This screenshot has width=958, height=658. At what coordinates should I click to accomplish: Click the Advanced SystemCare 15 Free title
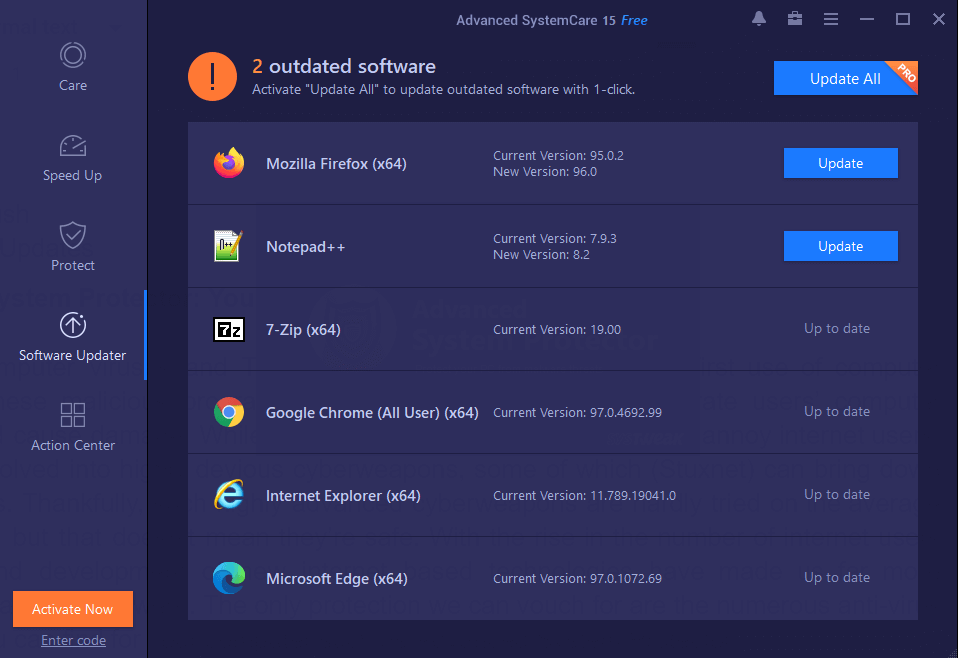[552, 20]
